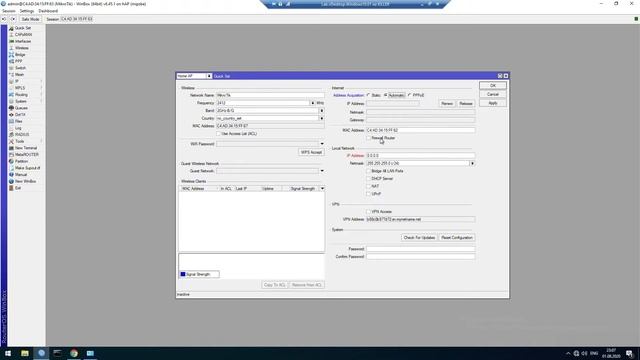Viewport: 640px width, 360px height.
Task: Expand the MPLS submenu in sidebar
Action: coord(42,88)
